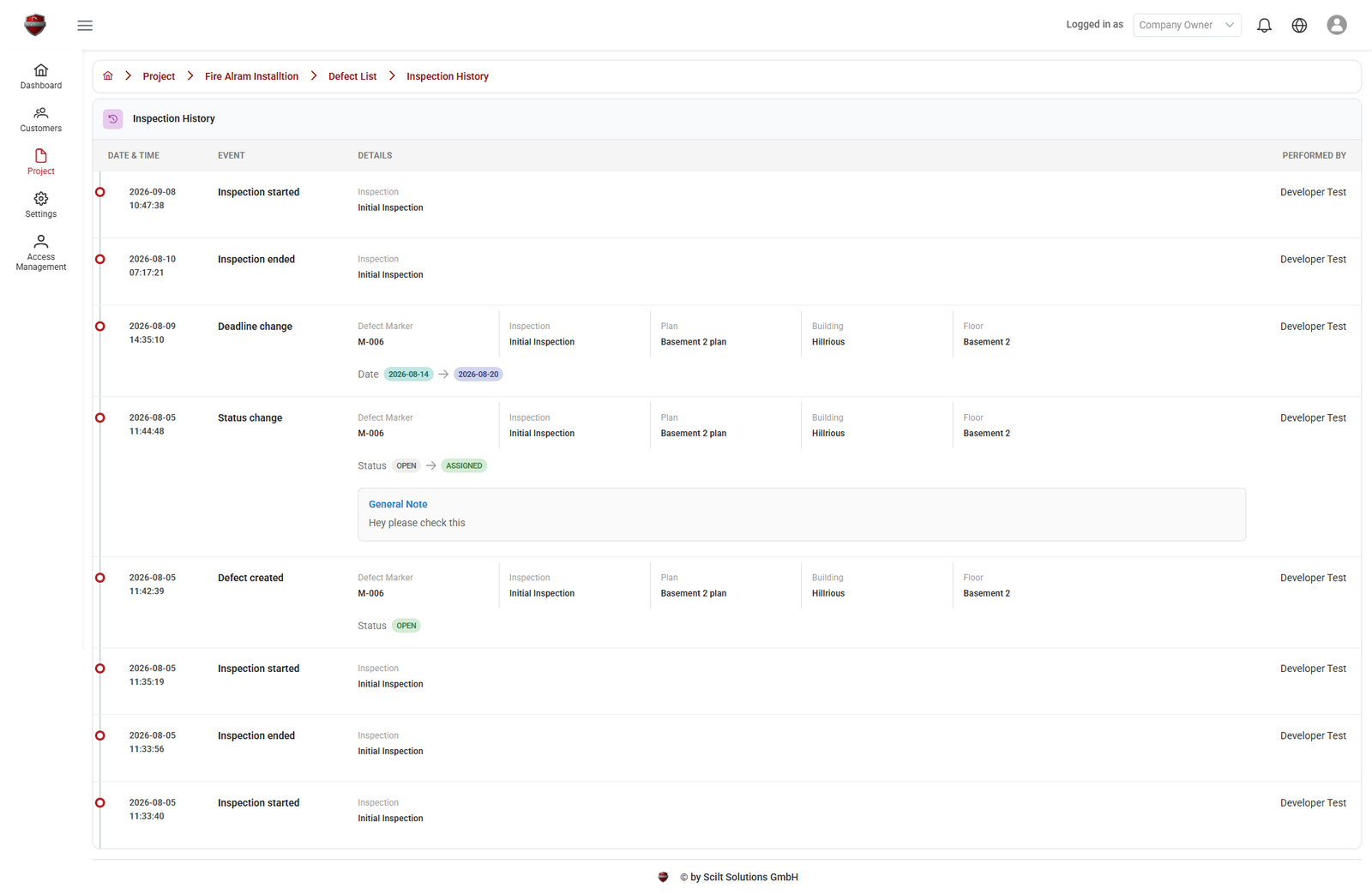This screenshot has height=894, width=1372.
Task: Click timeline marker for 2026-09-08 10:47:38
Action: 100,192
